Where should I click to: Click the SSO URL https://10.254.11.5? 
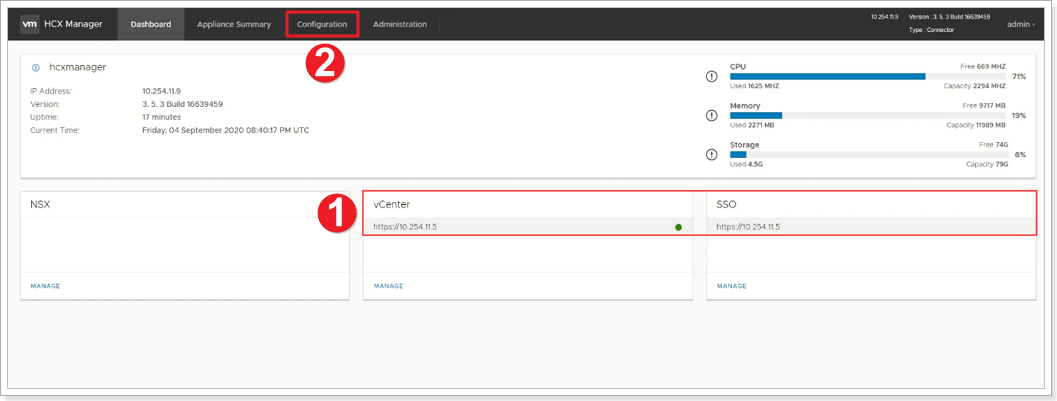748,227
